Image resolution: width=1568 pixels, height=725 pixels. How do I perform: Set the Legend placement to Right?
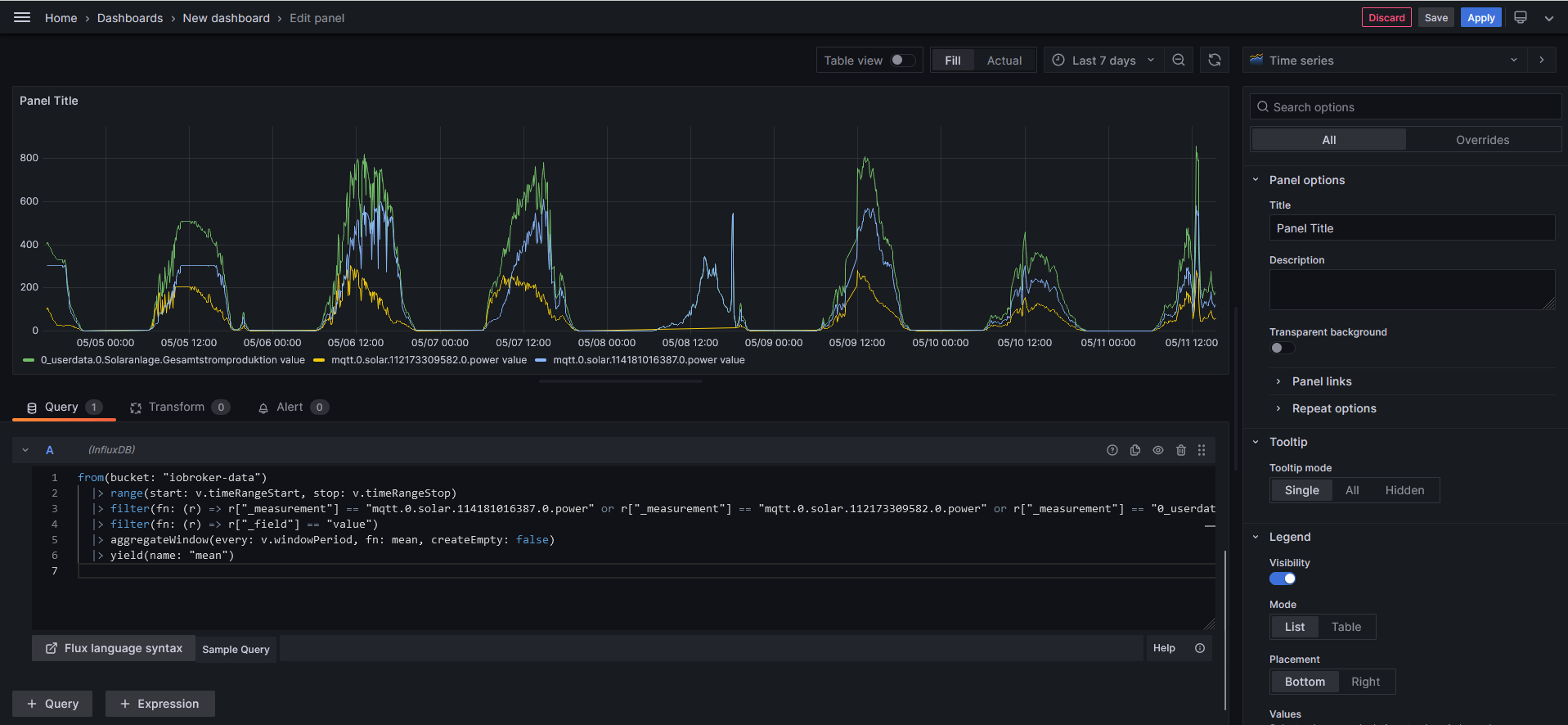tap(1365, 682)
